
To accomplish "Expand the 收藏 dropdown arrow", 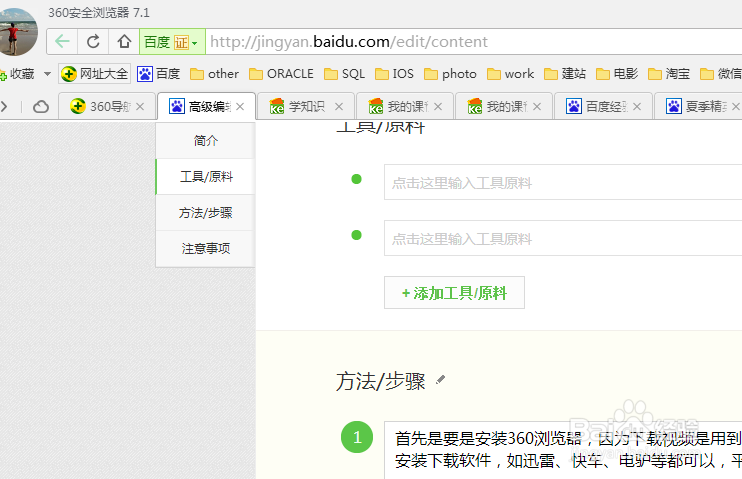I will pyautogui.click(x=47, y=74).
